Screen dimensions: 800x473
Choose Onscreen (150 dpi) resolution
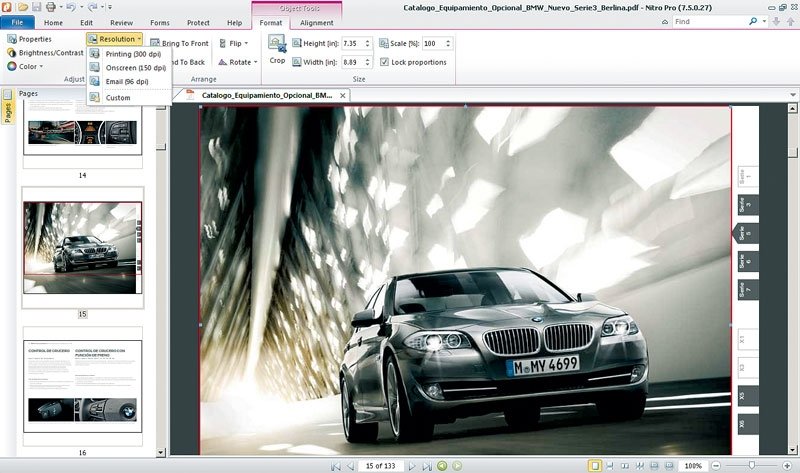click(129, 67)
